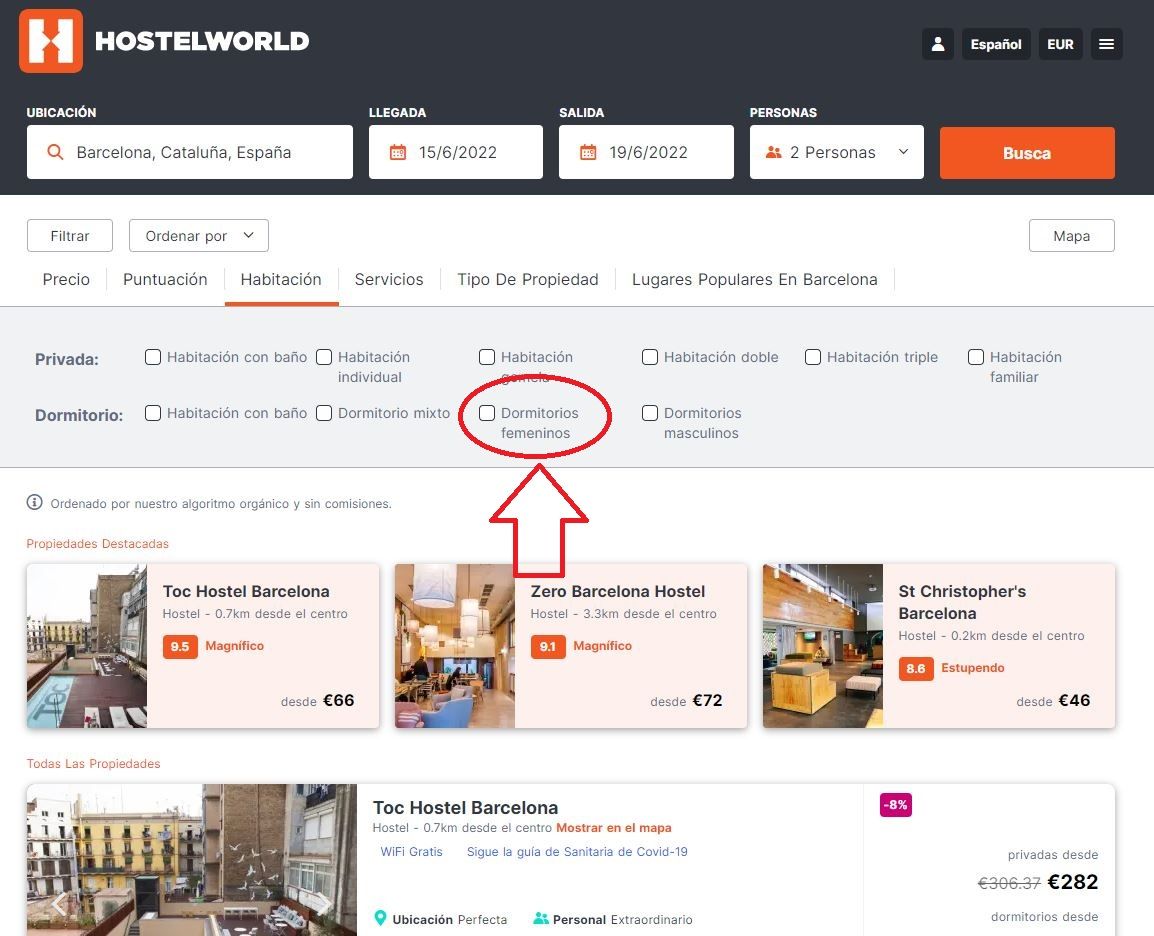
Task: Click calendar icon in Salida field
Action: [x=588, y=152]
